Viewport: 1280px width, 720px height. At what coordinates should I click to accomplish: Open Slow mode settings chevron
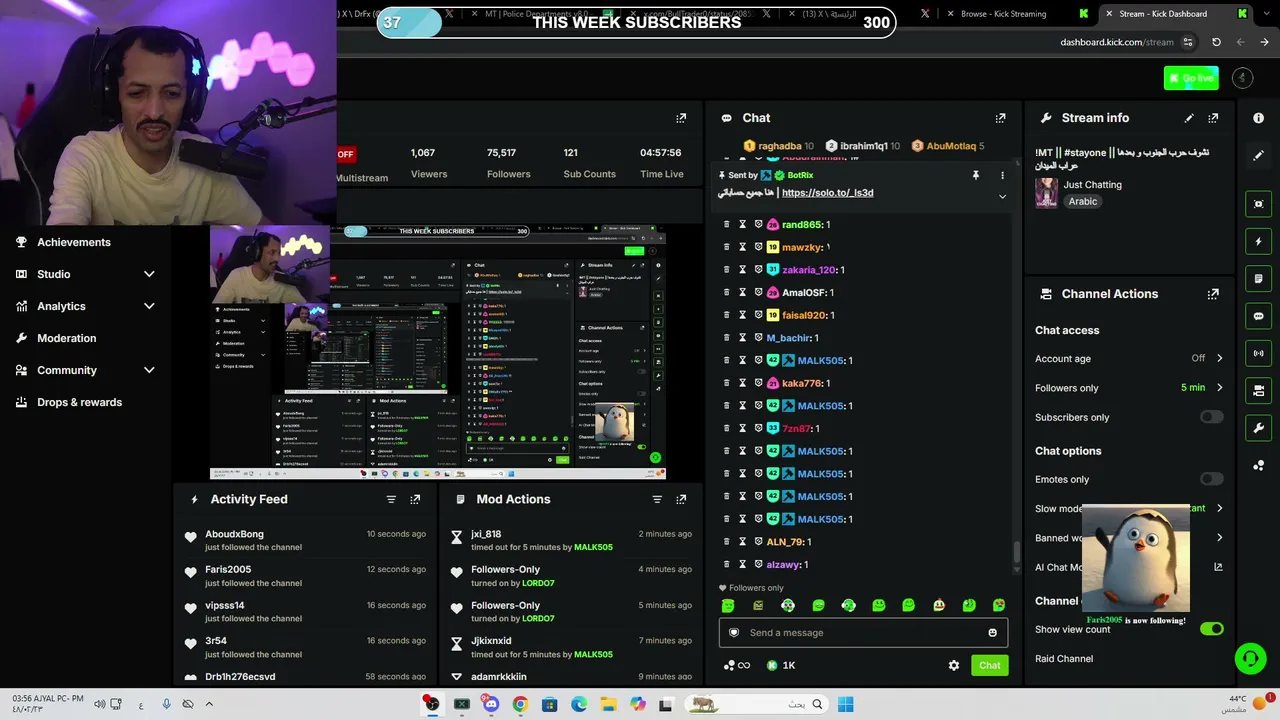1219,508
